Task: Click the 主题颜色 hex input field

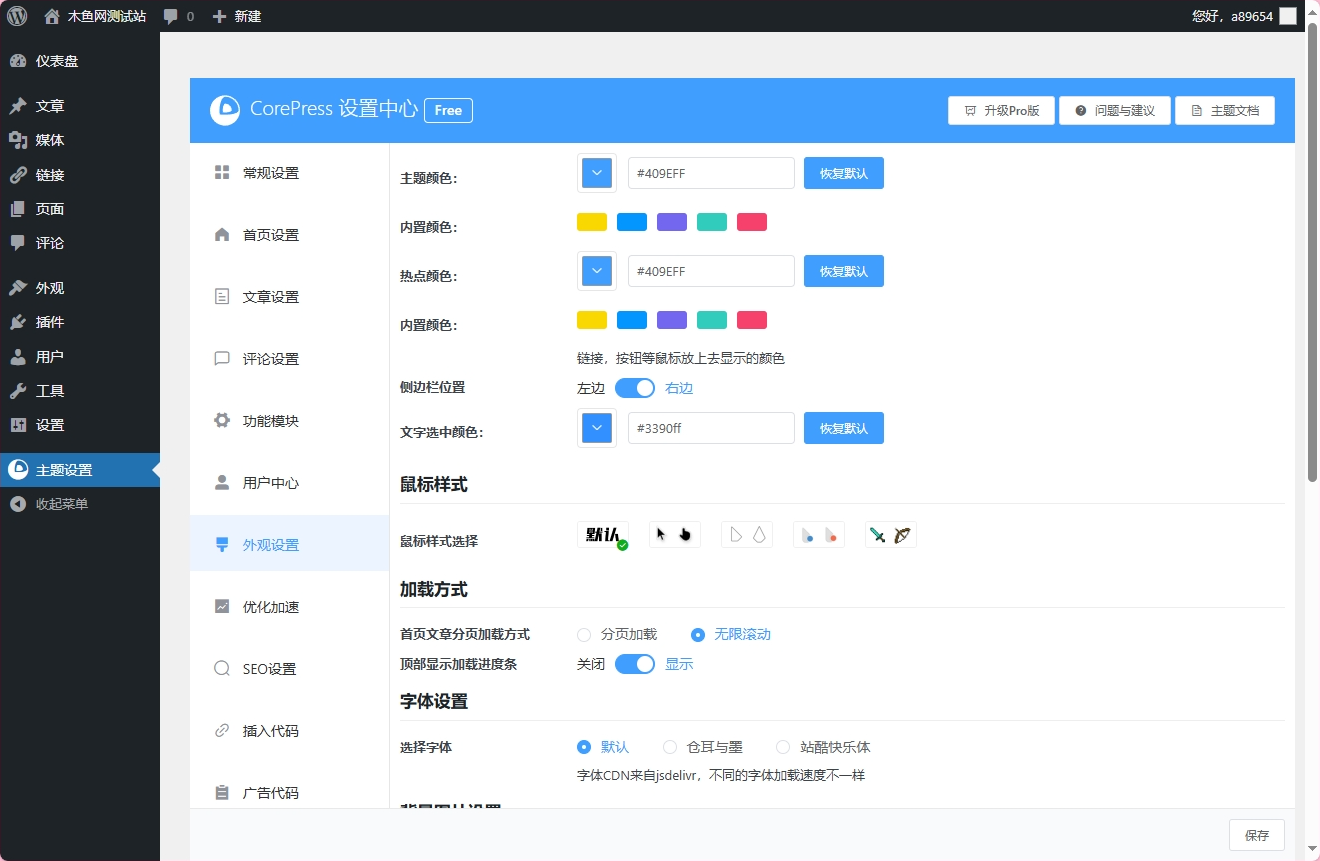Action: pyautogui.click(x=711, y=173)
